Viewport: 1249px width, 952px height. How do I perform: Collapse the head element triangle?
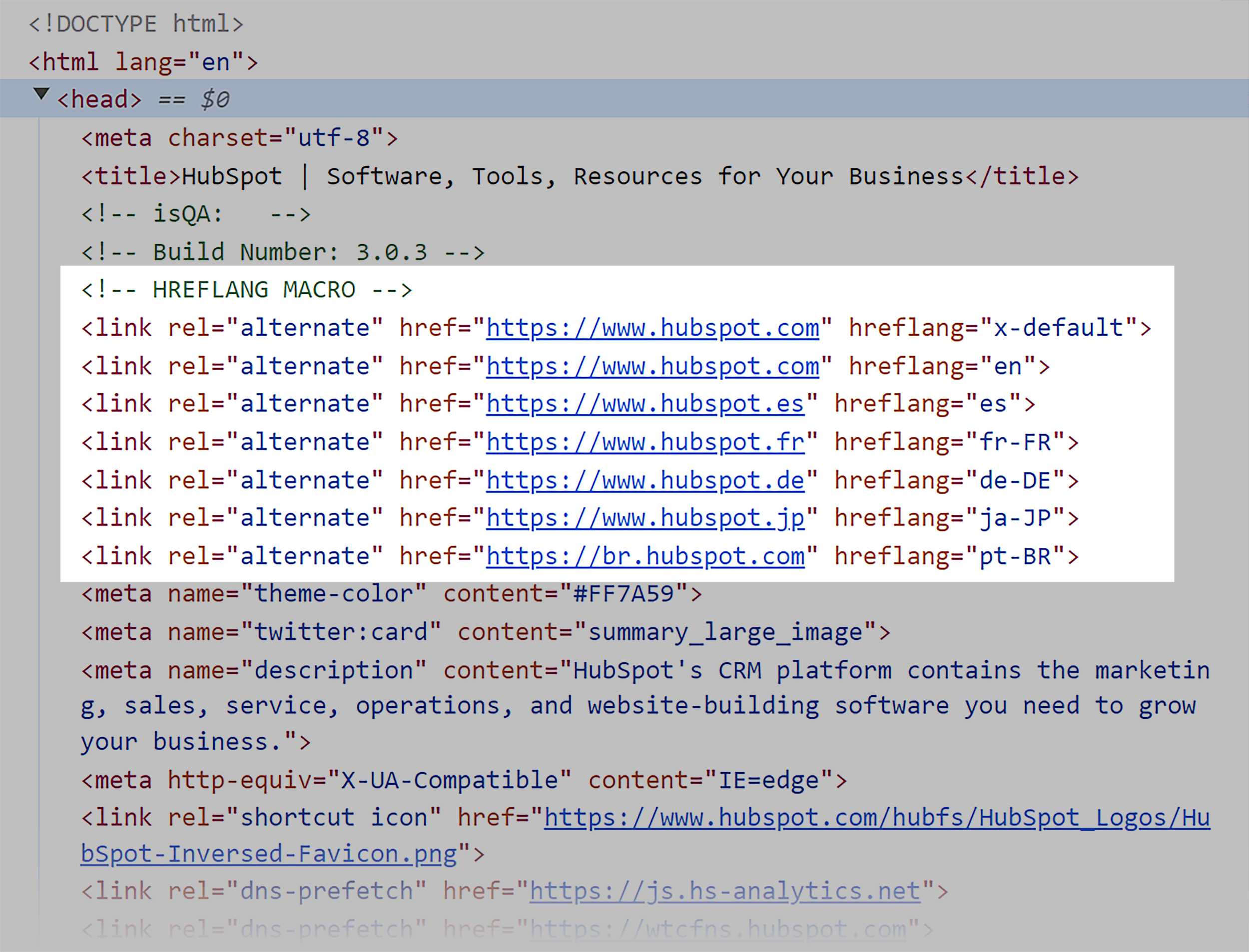[41, 94]
